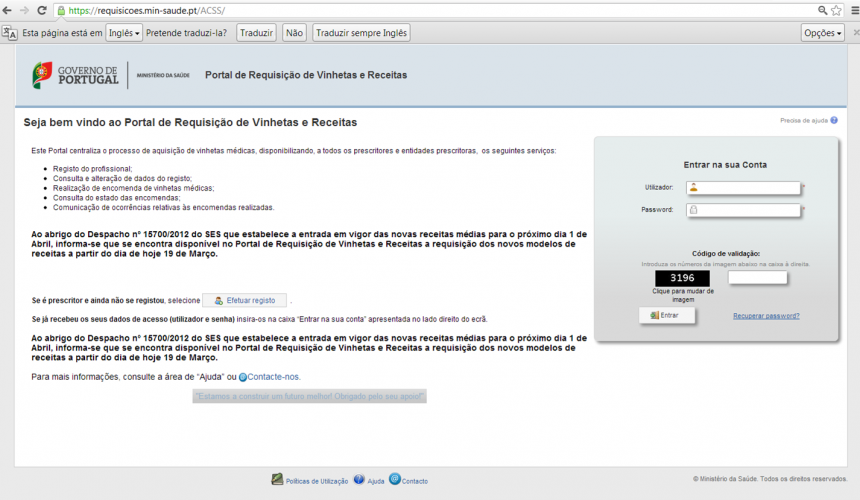Click the Governo de Portugal logo
This screenshot has width=860, height=500.
(75, 75)
